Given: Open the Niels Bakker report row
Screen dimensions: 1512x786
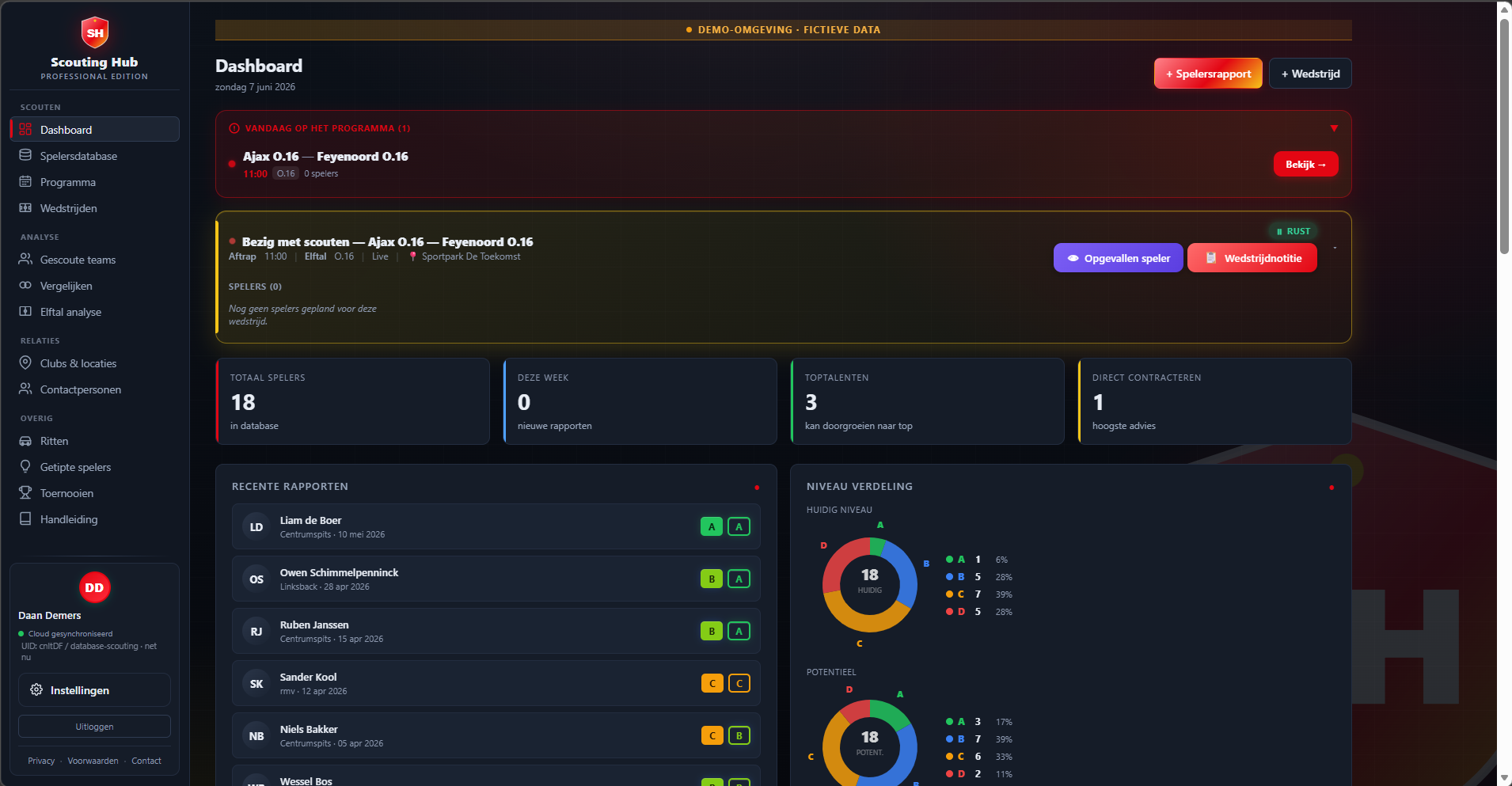Looking at the screenshot, I should pos(496,736).
